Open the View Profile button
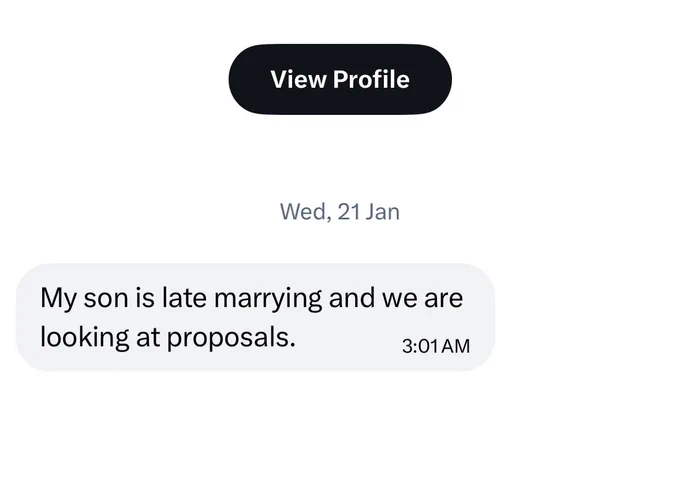Image resolution: width=680 pixels, height=489 pixels. point(340,79)
